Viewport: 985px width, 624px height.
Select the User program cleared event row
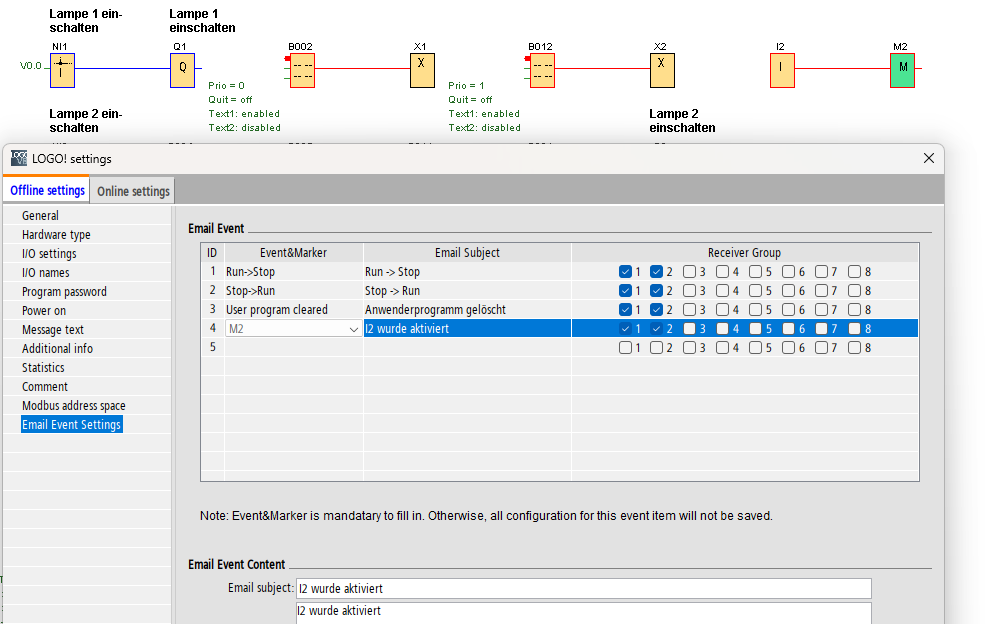[277, 310]
